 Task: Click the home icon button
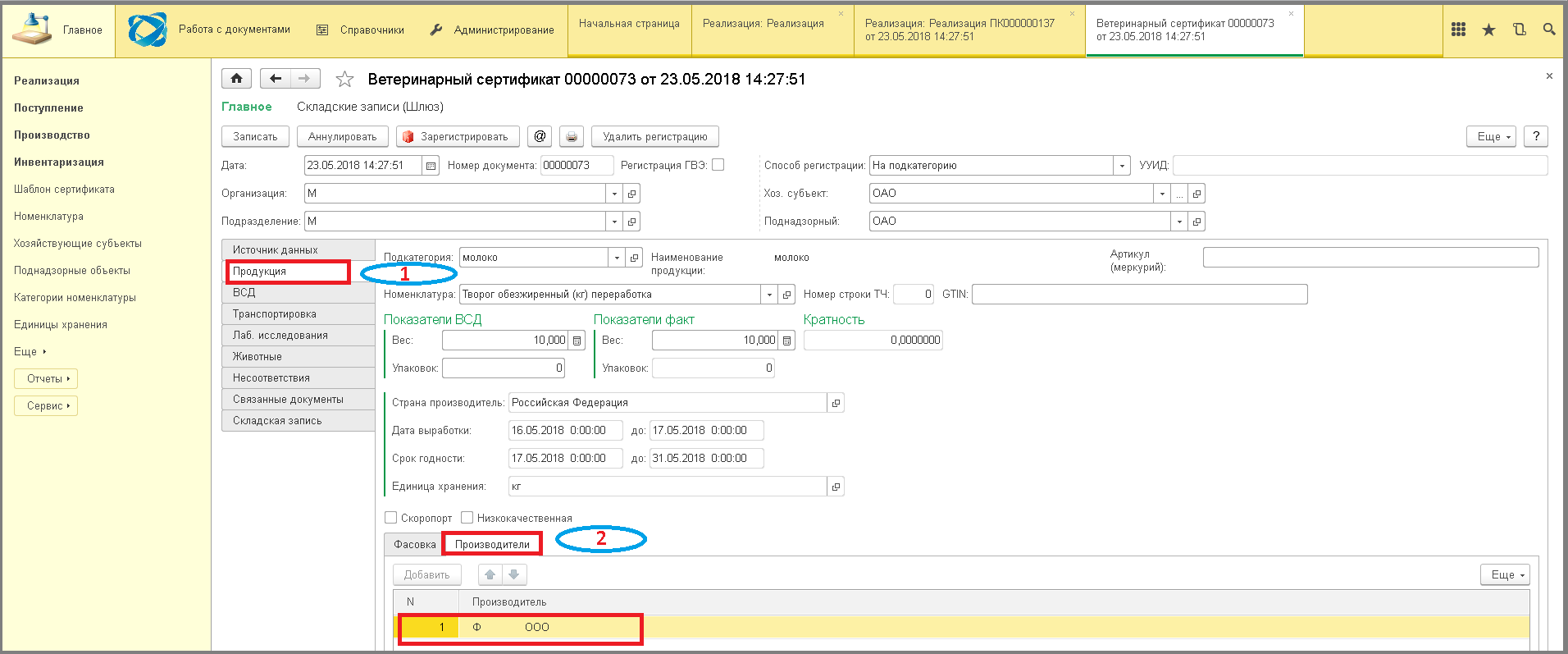(236, 79)
